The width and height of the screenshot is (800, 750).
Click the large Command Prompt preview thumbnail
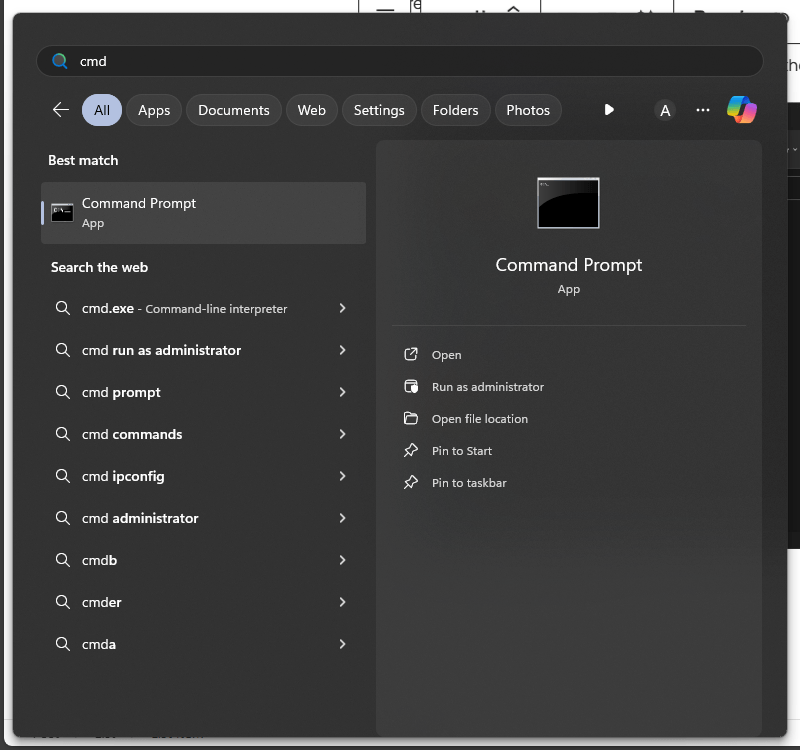(568, 203)
